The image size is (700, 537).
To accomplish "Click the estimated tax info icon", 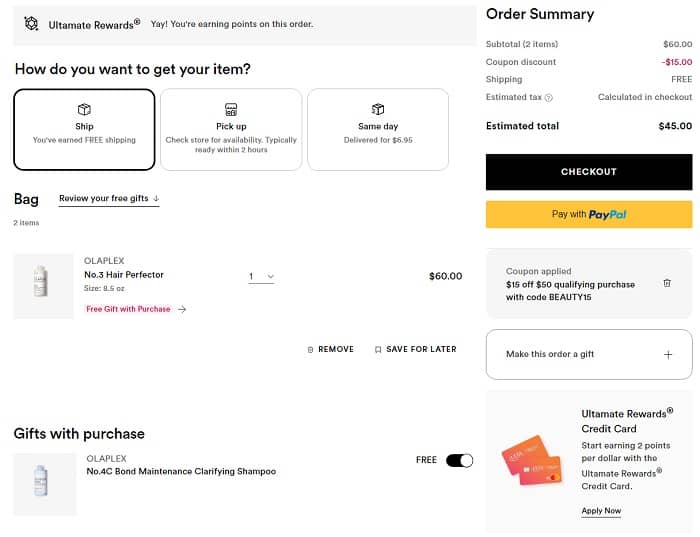I will (x=549, y=98).
